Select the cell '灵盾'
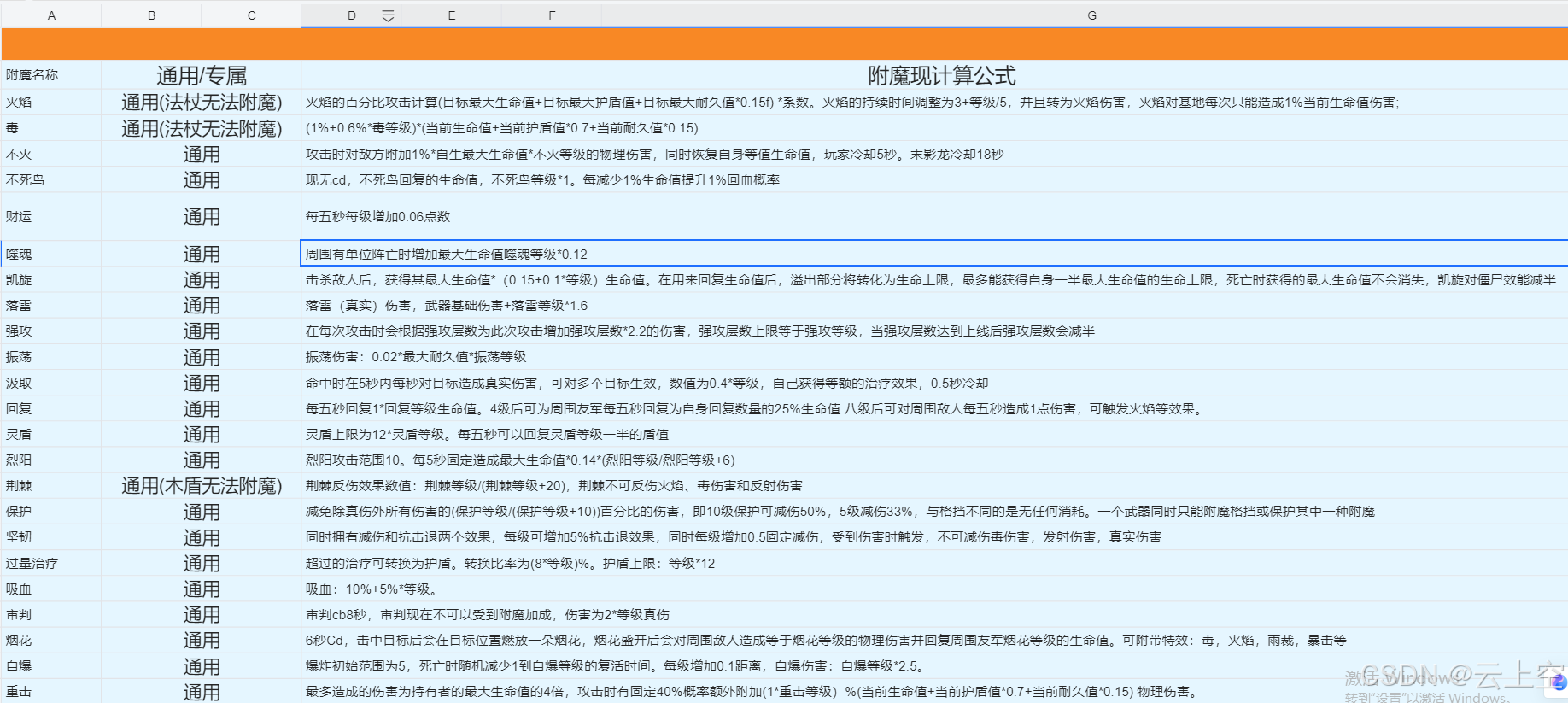This screenshot has width=1568, height=703. point(51,434)
